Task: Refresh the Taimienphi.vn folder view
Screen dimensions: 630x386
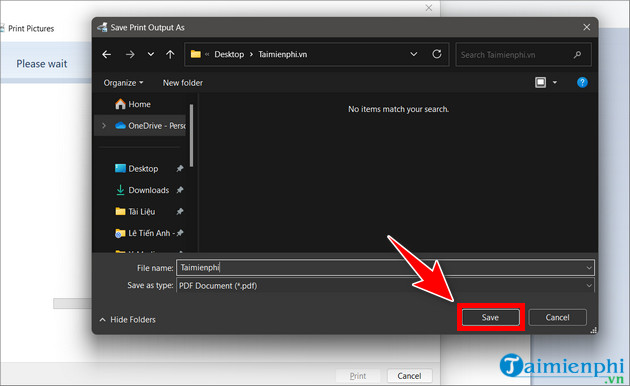Action: pos(437,54)
